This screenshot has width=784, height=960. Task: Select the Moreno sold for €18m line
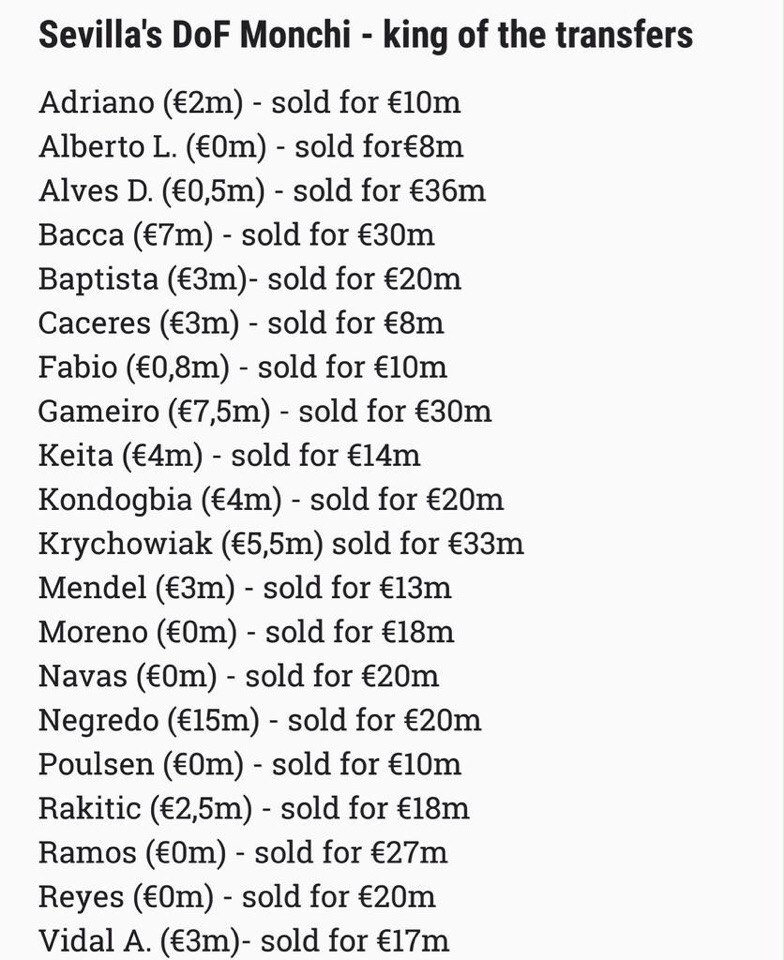(x=246, y=631)
